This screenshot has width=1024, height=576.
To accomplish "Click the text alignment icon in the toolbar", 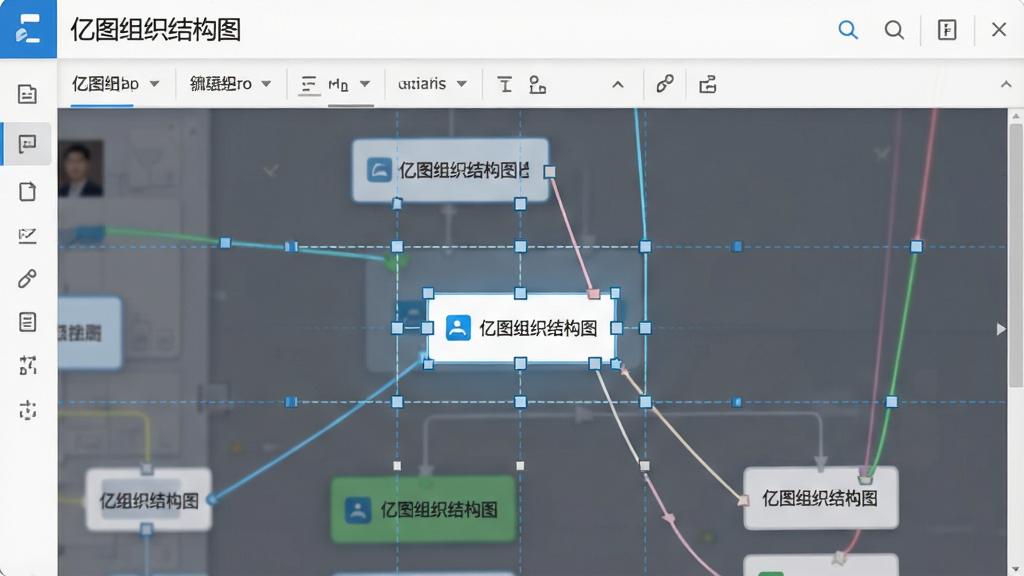I will [x=308, y=84].
